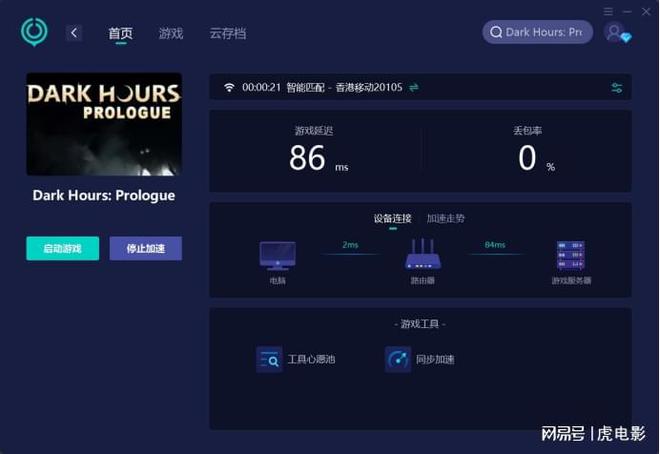
Task: Open the 云存档 tab
Action: [x=228, y=33]
